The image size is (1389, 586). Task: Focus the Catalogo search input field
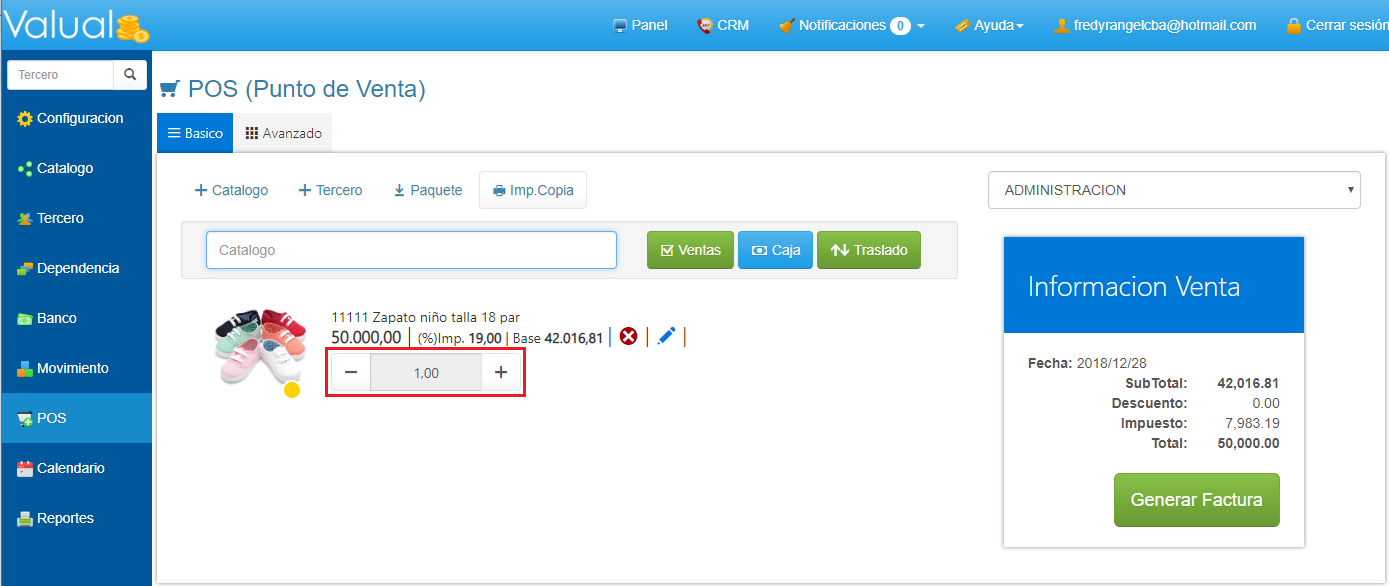point(411,250)
